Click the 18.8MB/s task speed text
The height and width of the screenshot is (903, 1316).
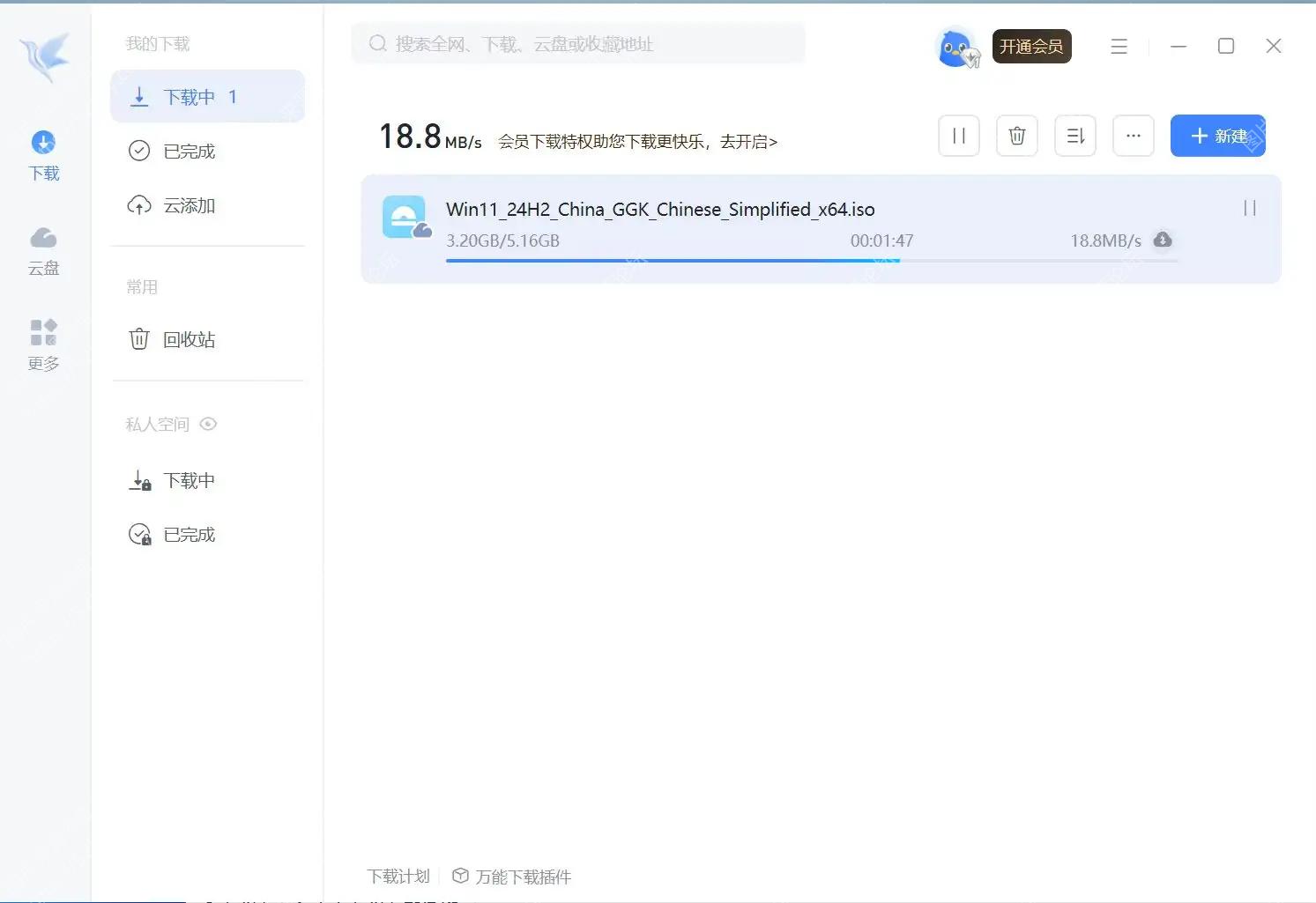point(1105,241)
